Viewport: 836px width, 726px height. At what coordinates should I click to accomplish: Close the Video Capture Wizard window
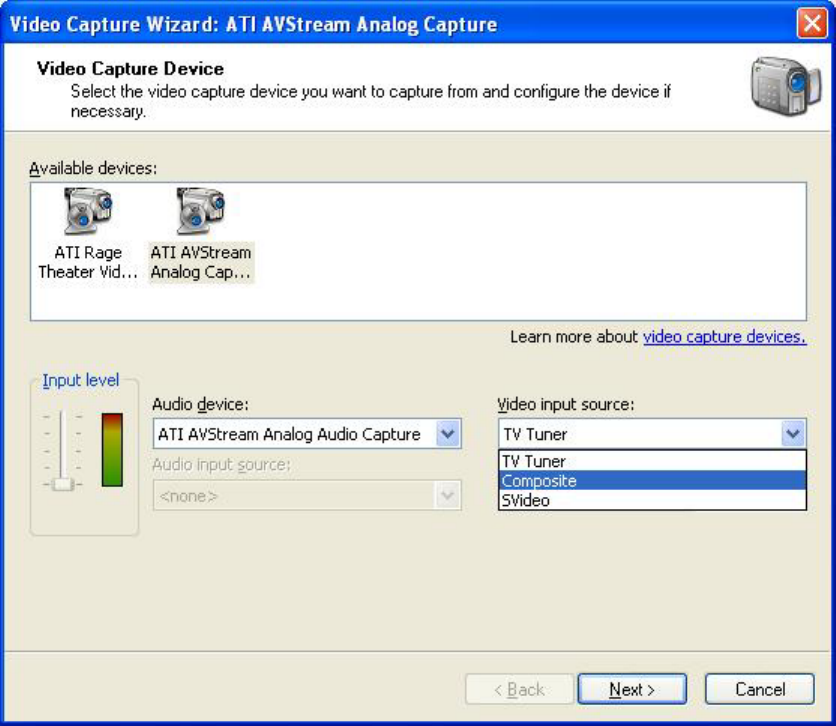coord(811,24)
